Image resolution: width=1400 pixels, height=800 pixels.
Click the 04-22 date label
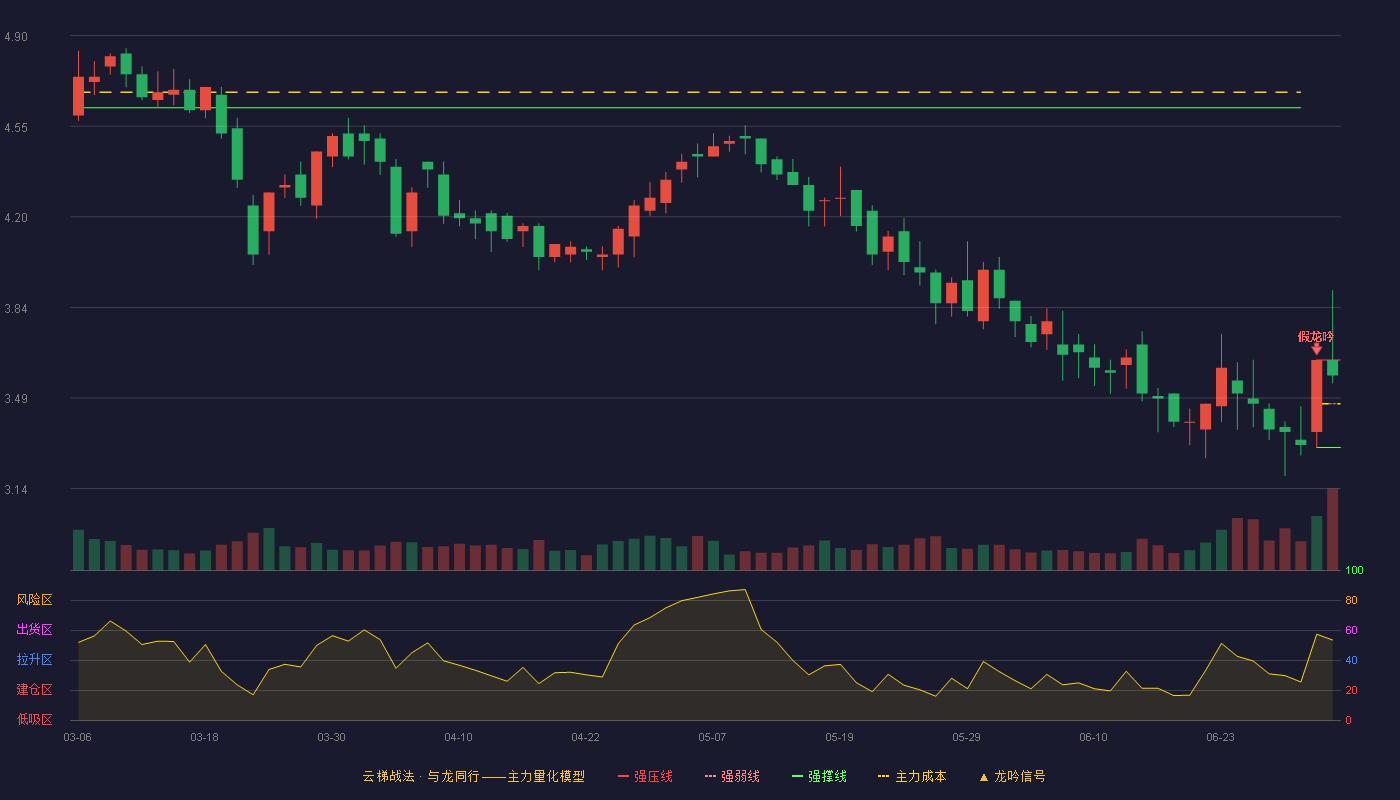click(585, 737)
